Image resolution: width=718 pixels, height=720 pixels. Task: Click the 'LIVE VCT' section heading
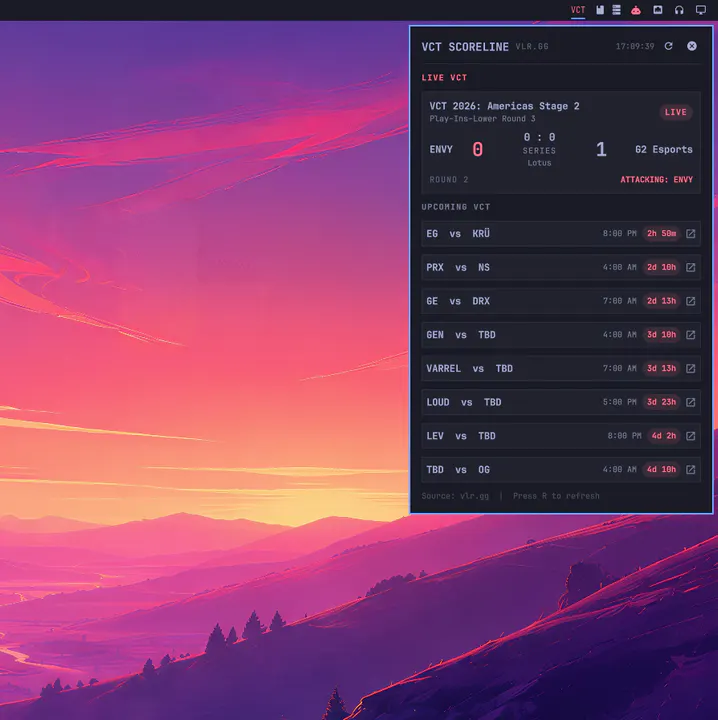pyautogui.click(x=444, y=78)
